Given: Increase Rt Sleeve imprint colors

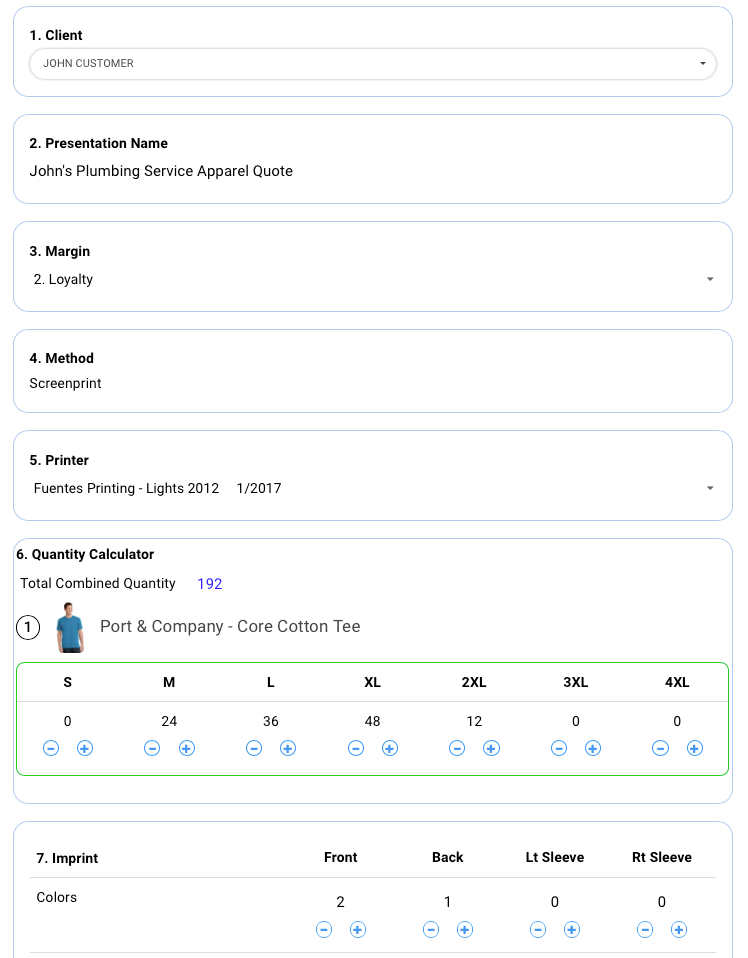Looking at the screenshot, I should 679,930.
